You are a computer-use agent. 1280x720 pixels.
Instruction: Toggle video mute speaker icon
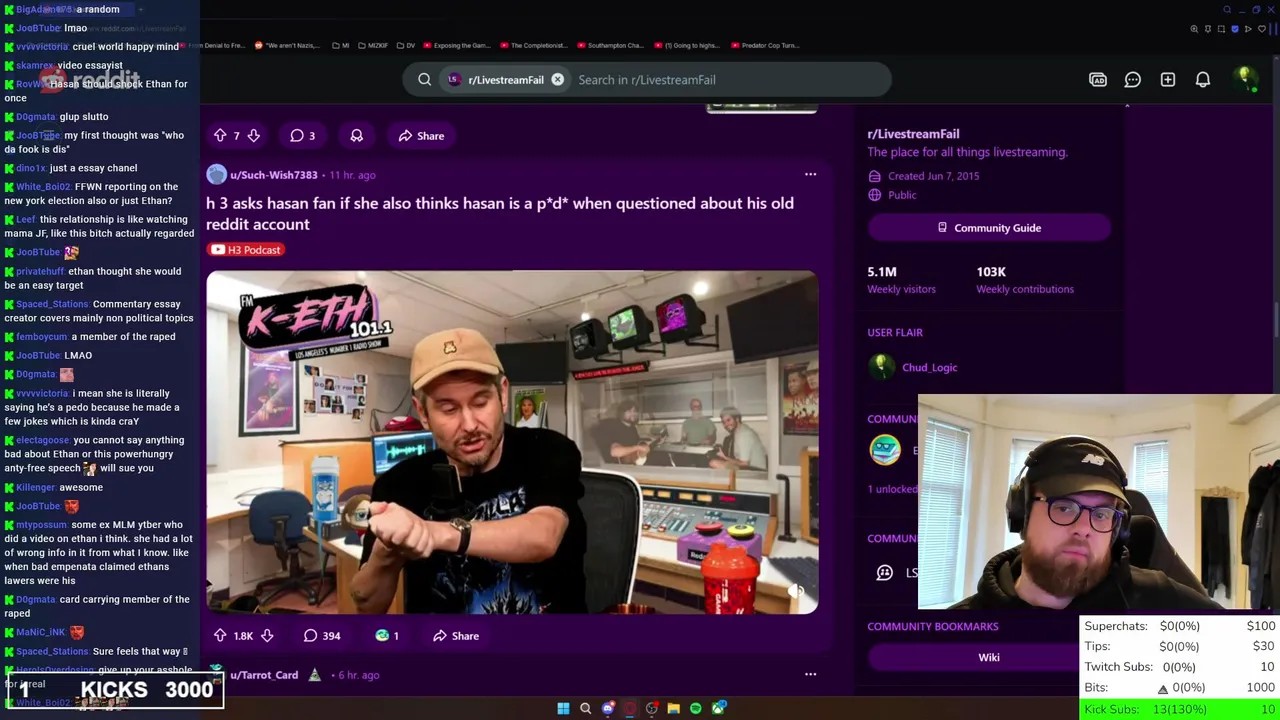coord(796,591)
